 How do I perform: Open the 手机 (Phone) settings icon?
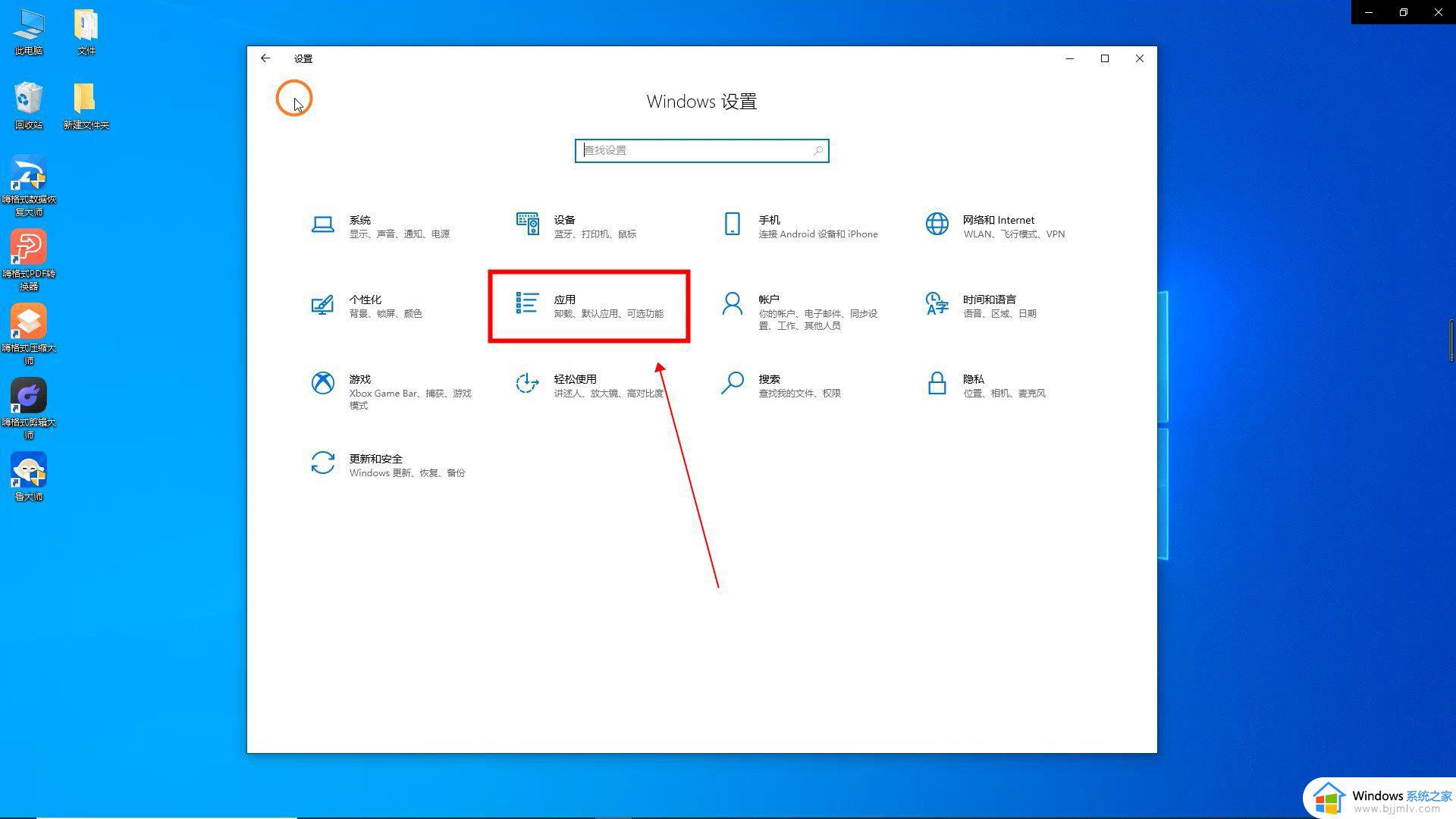pos(732,224)
